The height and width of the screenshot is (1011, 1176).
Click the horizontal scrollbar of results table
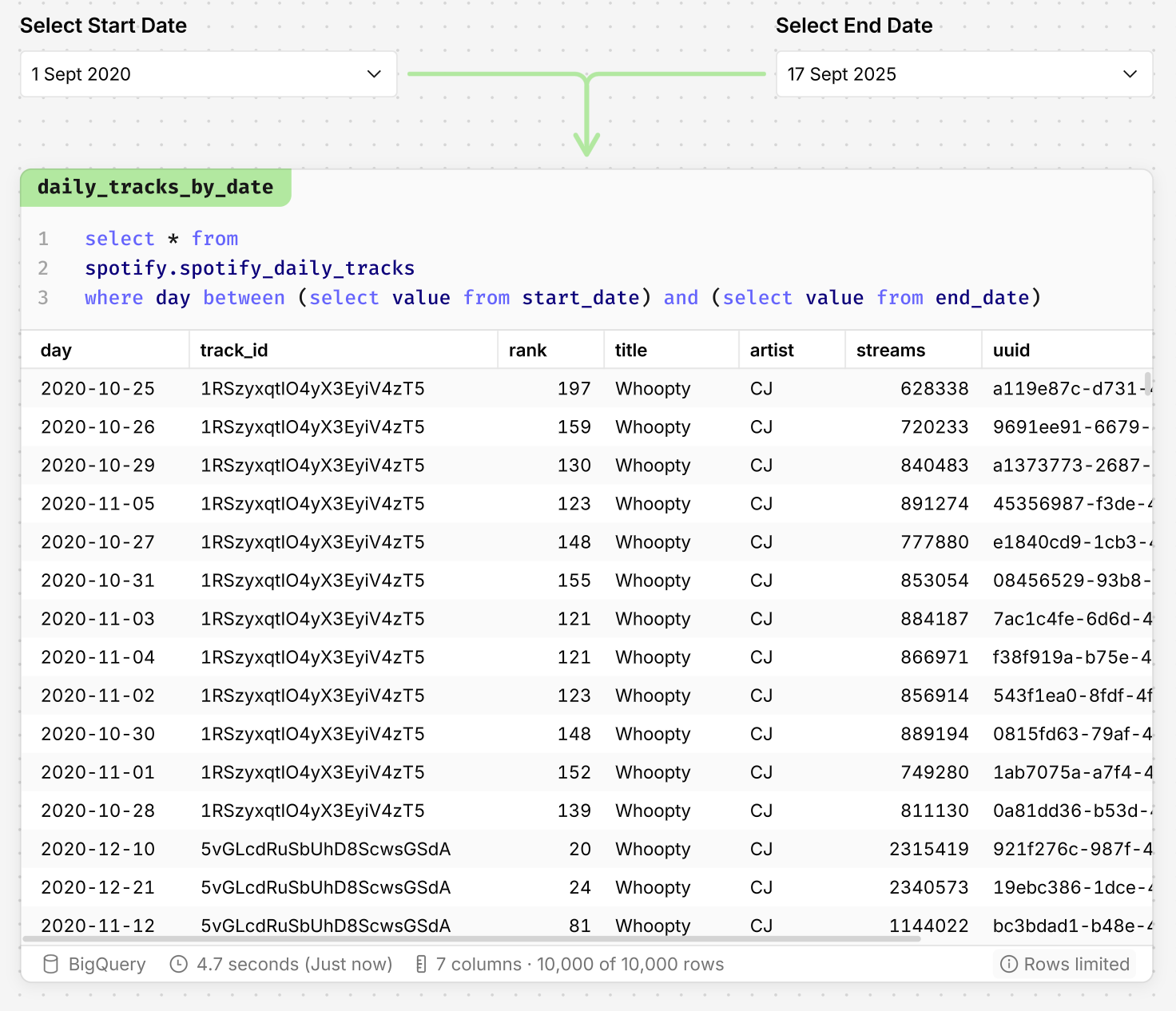471,939
